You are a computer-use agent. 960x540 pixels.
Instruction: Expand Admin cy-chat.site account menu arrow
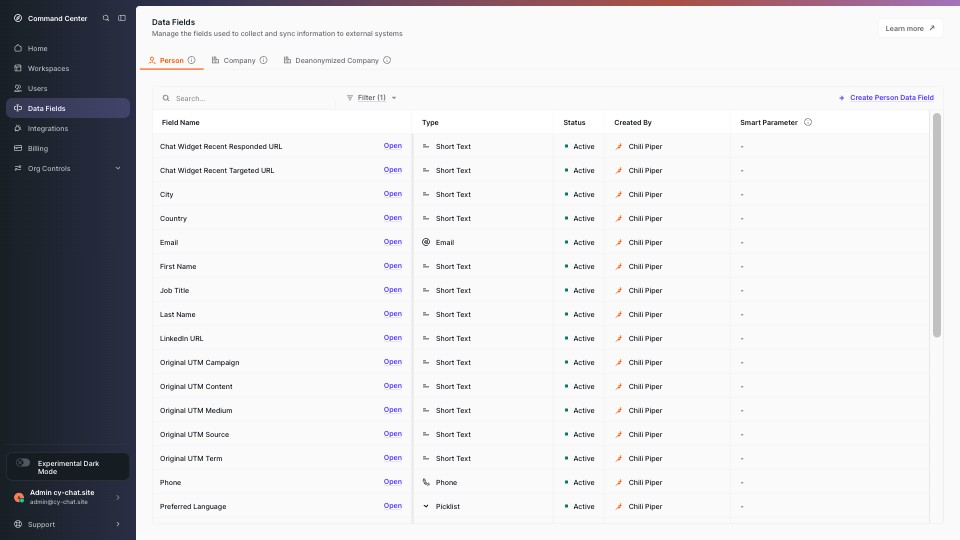tap(118, 497)
